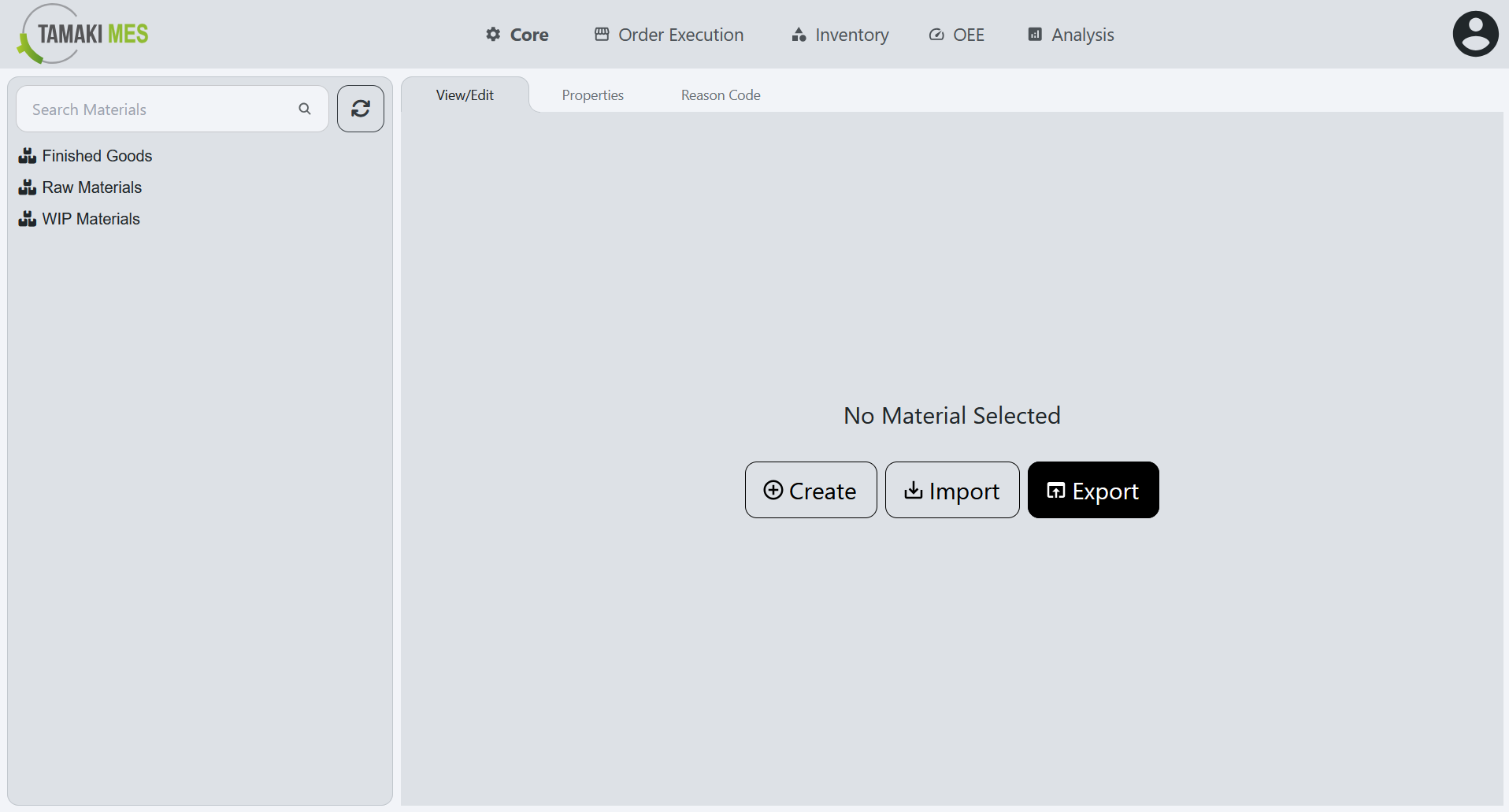This screenshot has width=1509, height=812.
Task: Select WIP Materials in the tree
Action: click(91, 218)
